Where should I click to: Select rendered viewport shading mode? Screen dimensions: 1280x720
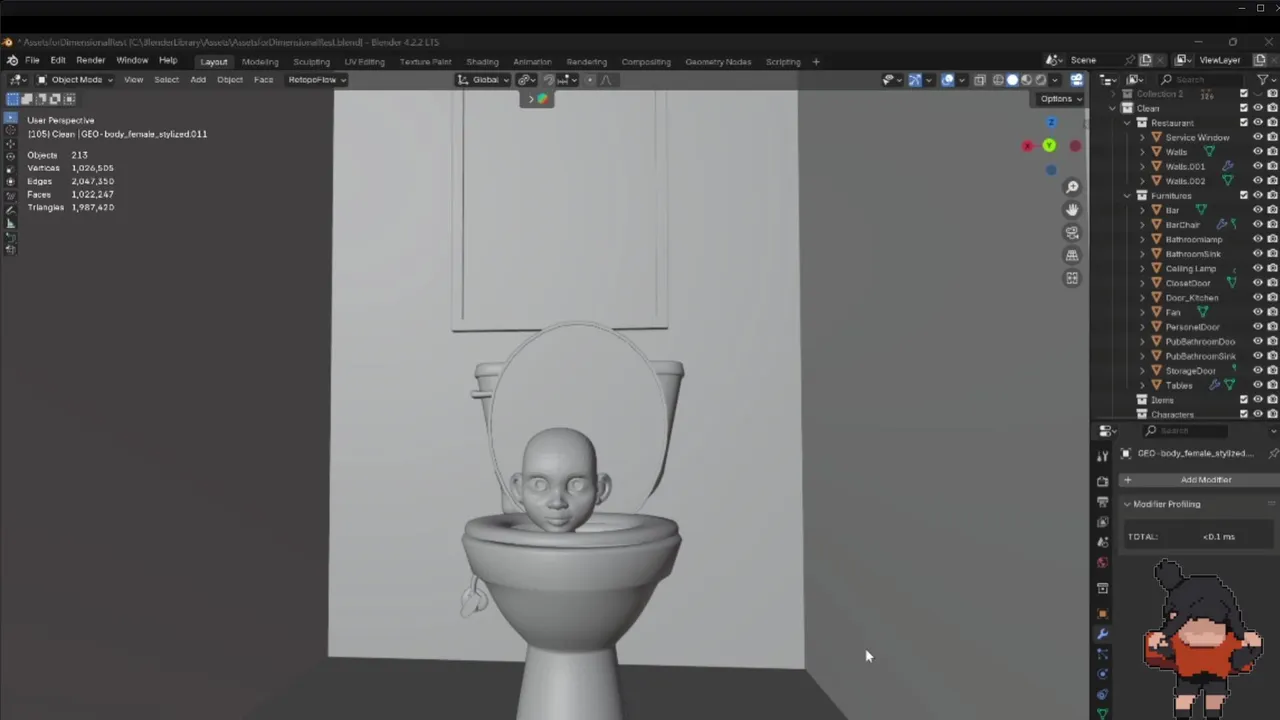tap(1040, 80)
